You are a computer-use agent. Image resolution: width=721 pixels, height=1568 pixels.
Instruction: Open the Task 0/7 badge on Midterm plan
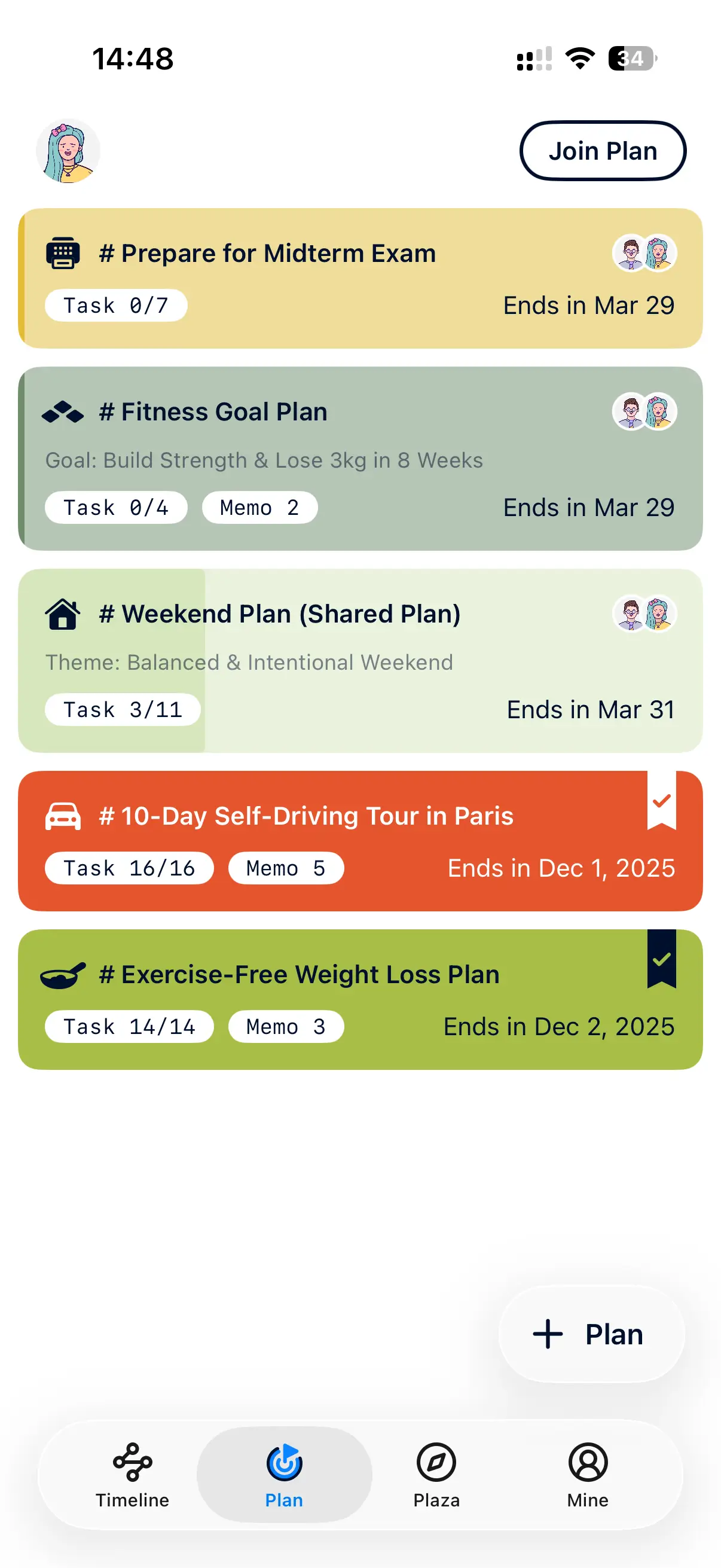pos(115,305)
